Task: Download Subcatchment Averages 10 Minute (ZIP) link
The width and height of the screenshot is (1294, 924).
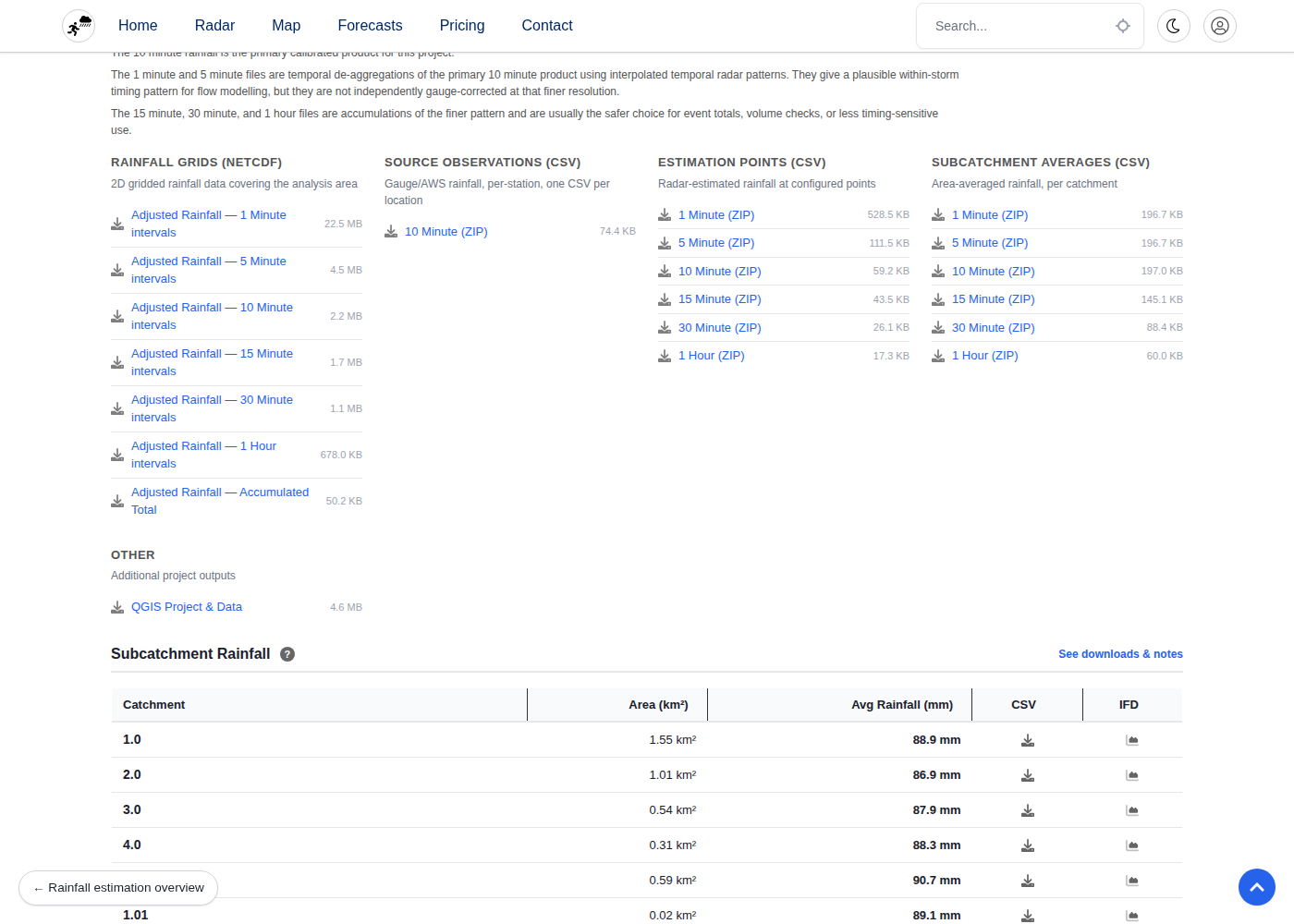Action: point(994,272)
